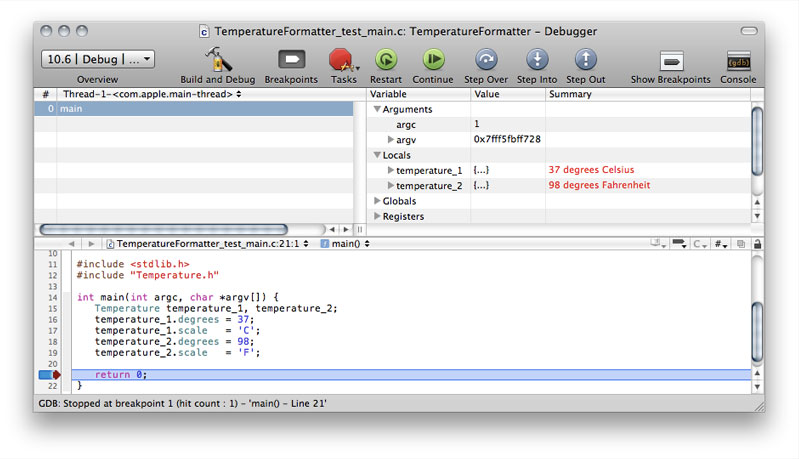Click the variables pane vertical scrollbar thumb
This screenshot has width=799, height=459.
(757, 141)
